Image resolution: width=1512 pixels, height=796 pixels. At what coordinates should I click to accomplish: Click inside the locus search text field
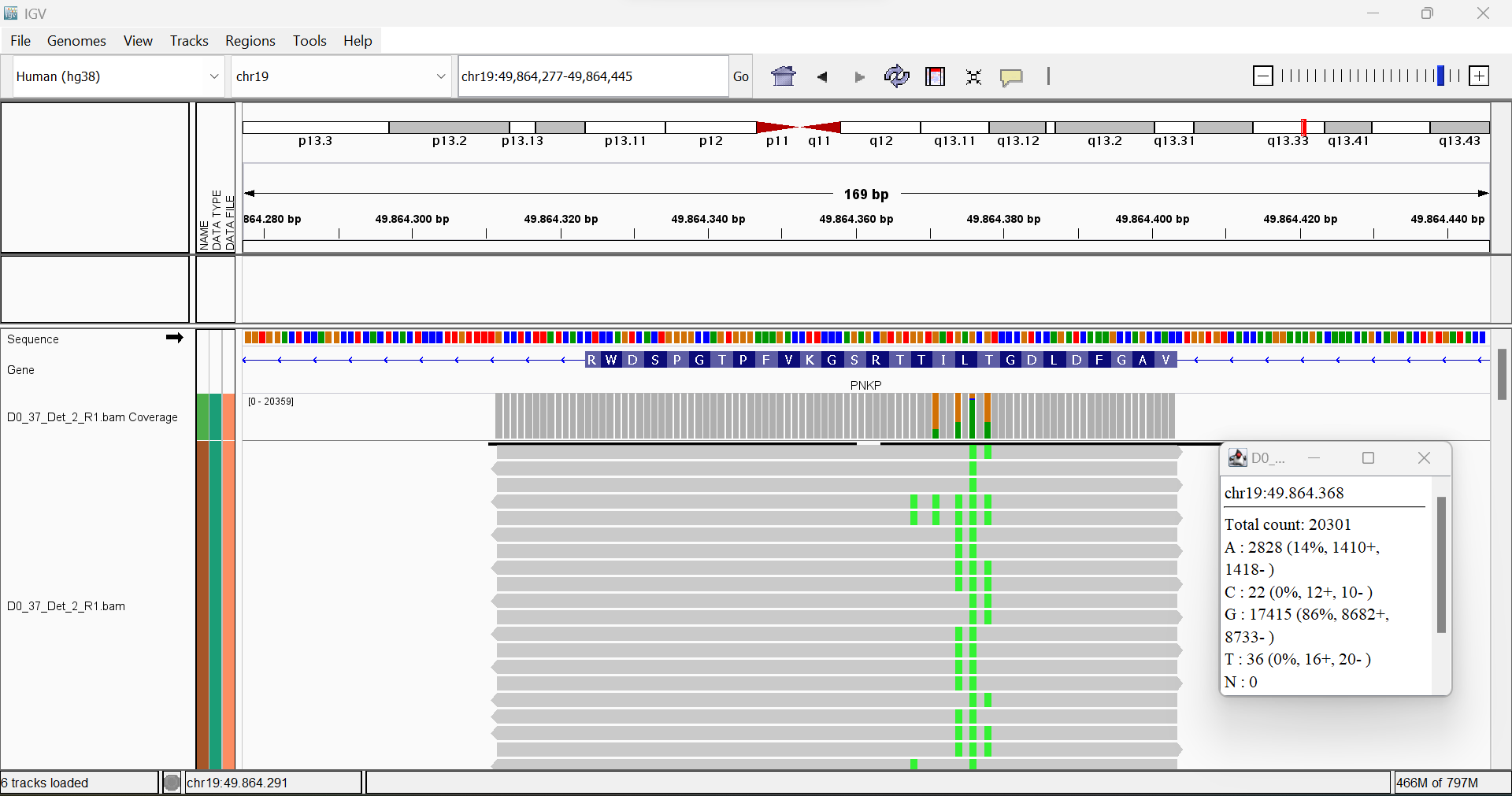tap(592, 76)
